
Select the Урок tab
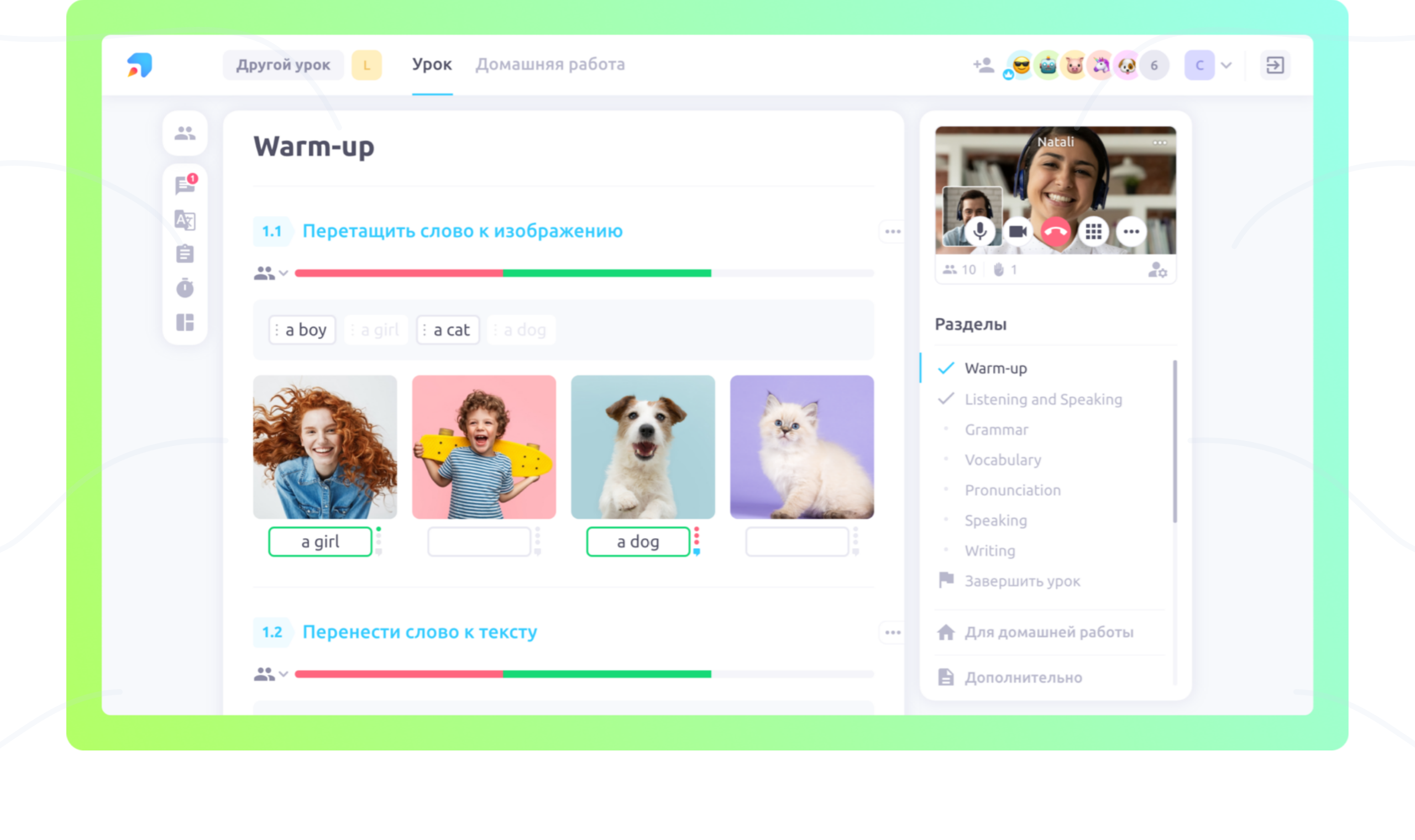[432, 65]
